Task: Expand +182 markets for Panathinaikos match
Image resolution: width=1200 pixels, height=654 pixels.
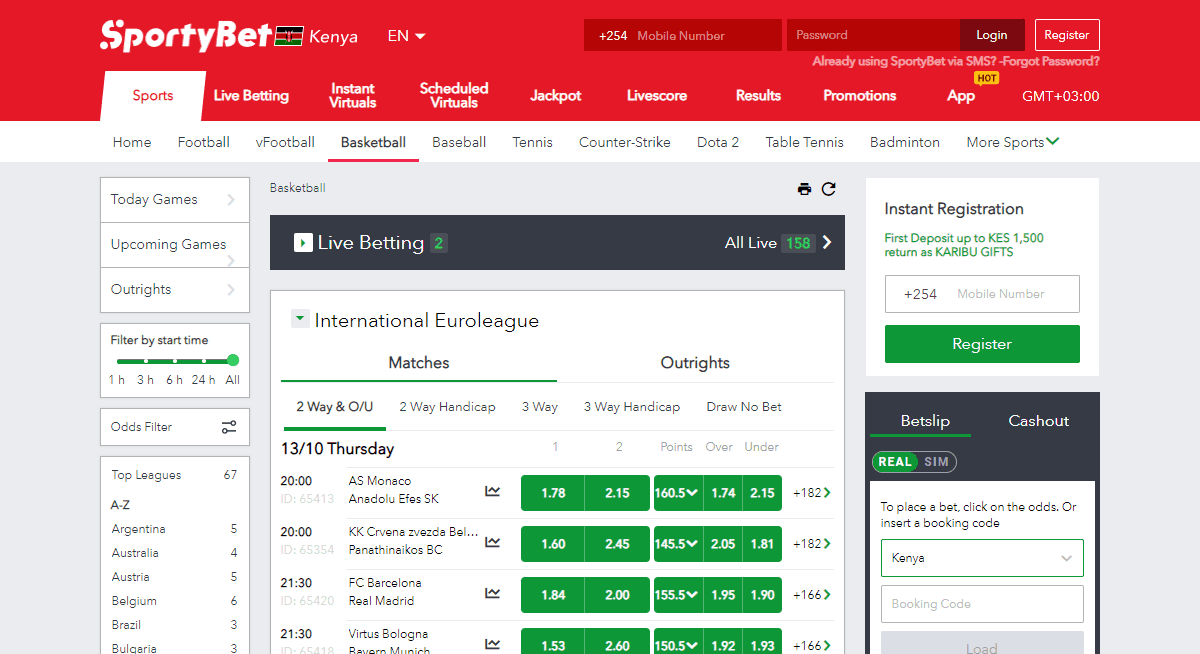Action: point(812,544)
